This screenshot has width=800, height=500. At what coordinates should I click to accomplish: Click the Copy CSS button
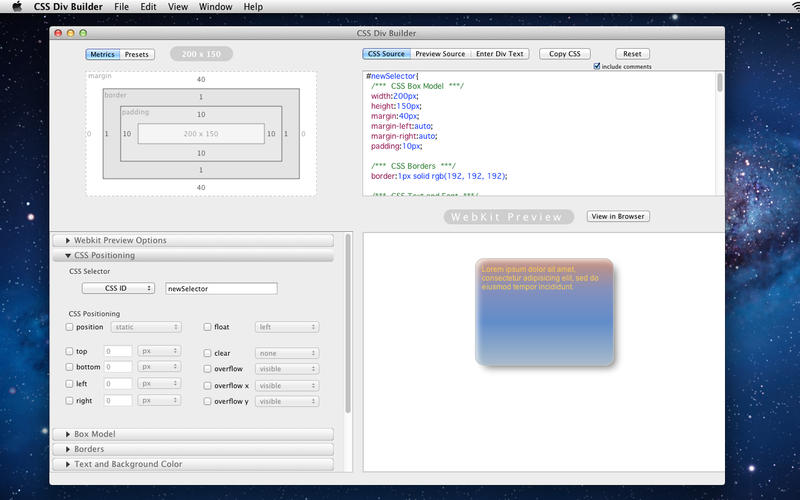click(x=564, y=54)
